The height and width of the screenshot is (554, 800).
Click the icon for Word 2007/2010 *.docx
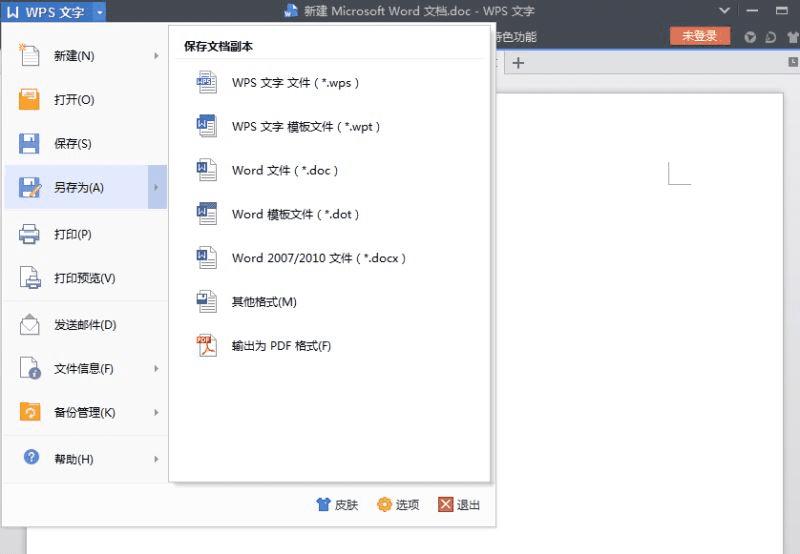coord(207,258)
